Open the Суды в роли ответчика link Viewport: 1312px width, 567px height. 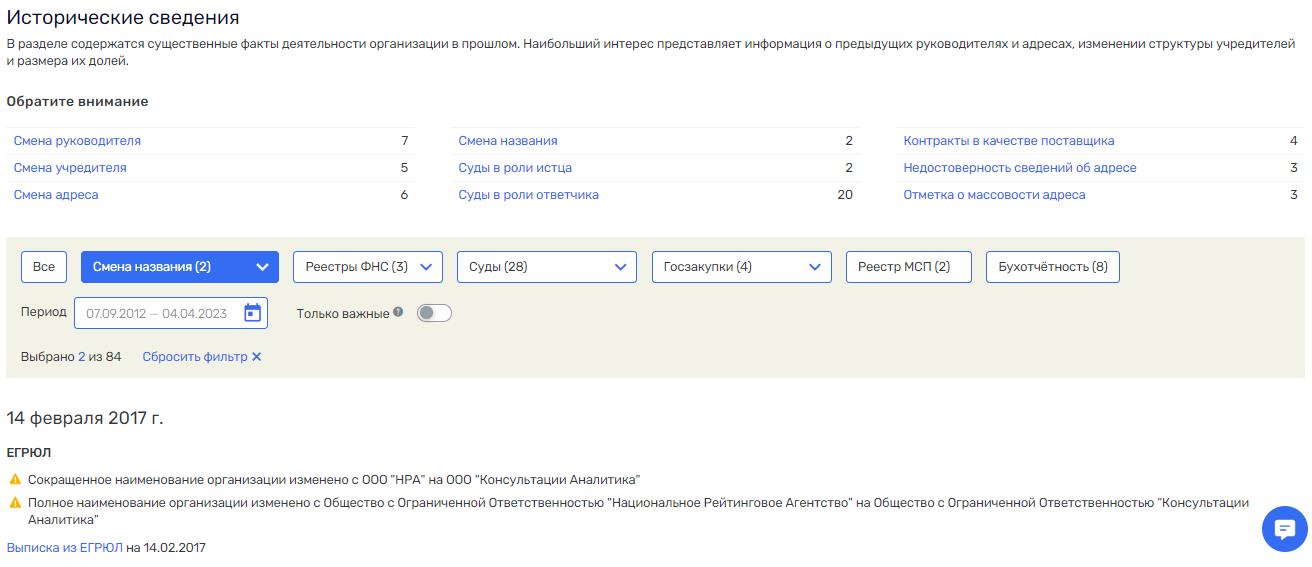point(528,195)
